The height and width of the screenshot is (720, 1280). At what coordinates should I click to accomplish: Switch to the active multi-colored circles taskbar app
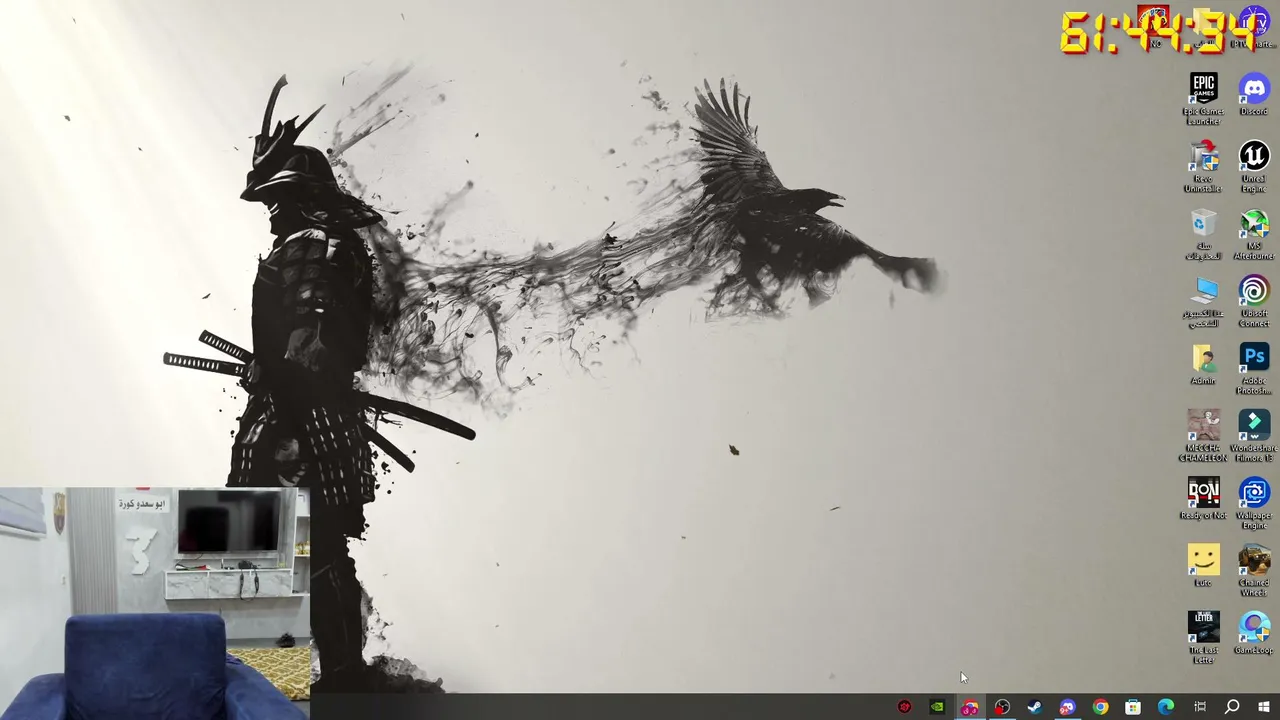point(969,707)
